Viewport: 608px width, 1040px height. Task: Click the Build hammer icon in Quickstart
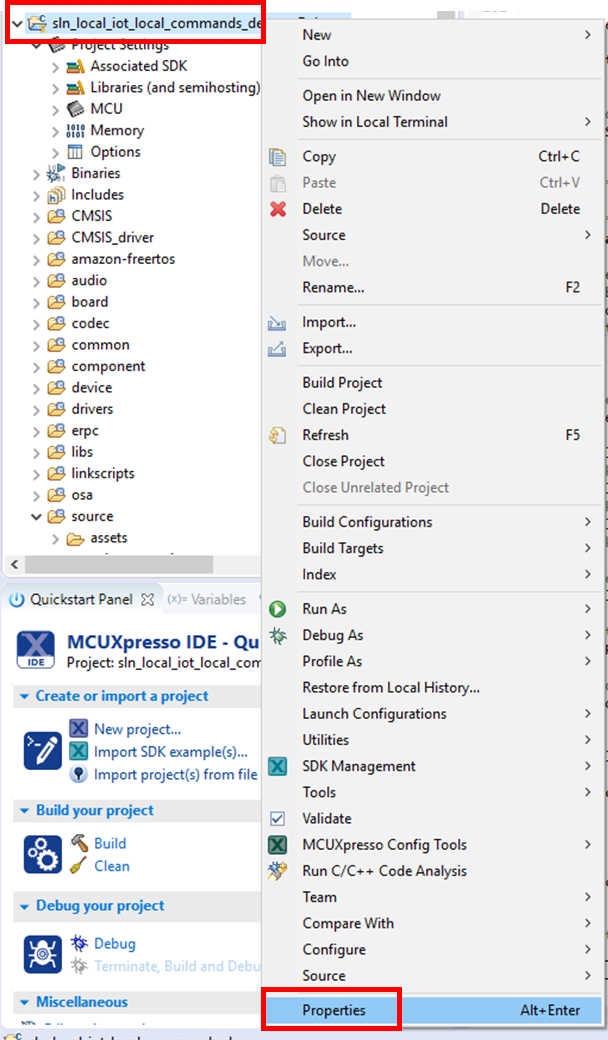click(79, 843)
